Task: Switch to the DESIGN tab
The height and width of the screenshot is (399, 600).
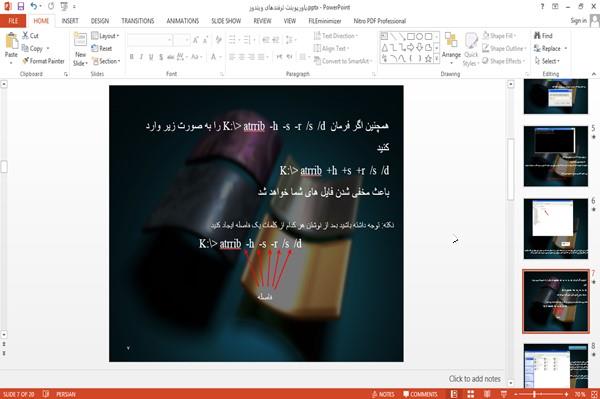Action: 100,21
